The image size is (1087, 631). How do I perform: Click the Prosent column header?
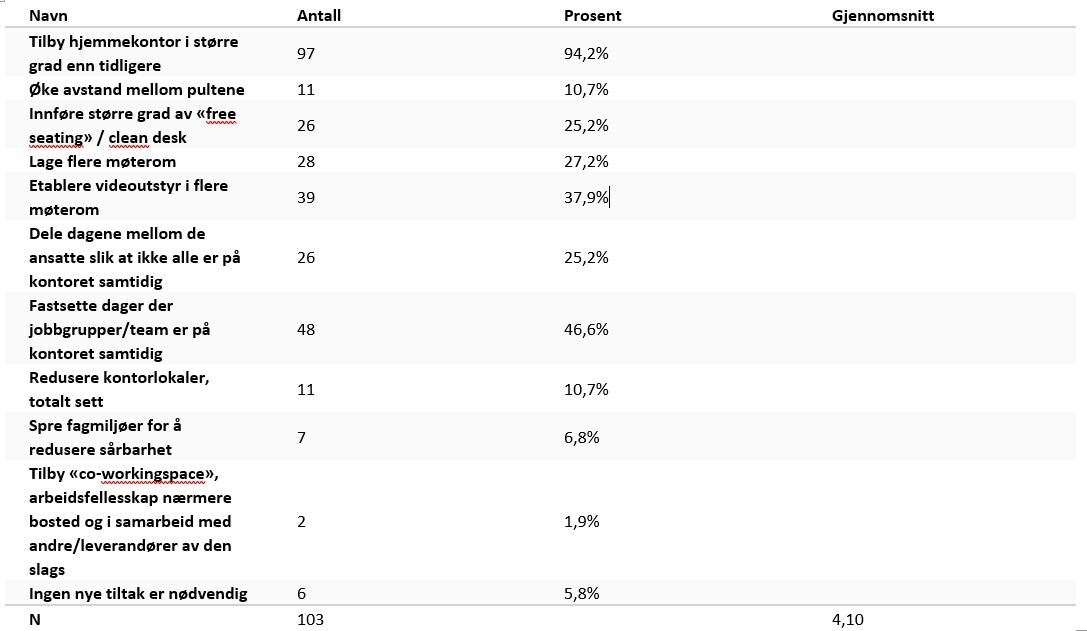[x=592, y=16]
